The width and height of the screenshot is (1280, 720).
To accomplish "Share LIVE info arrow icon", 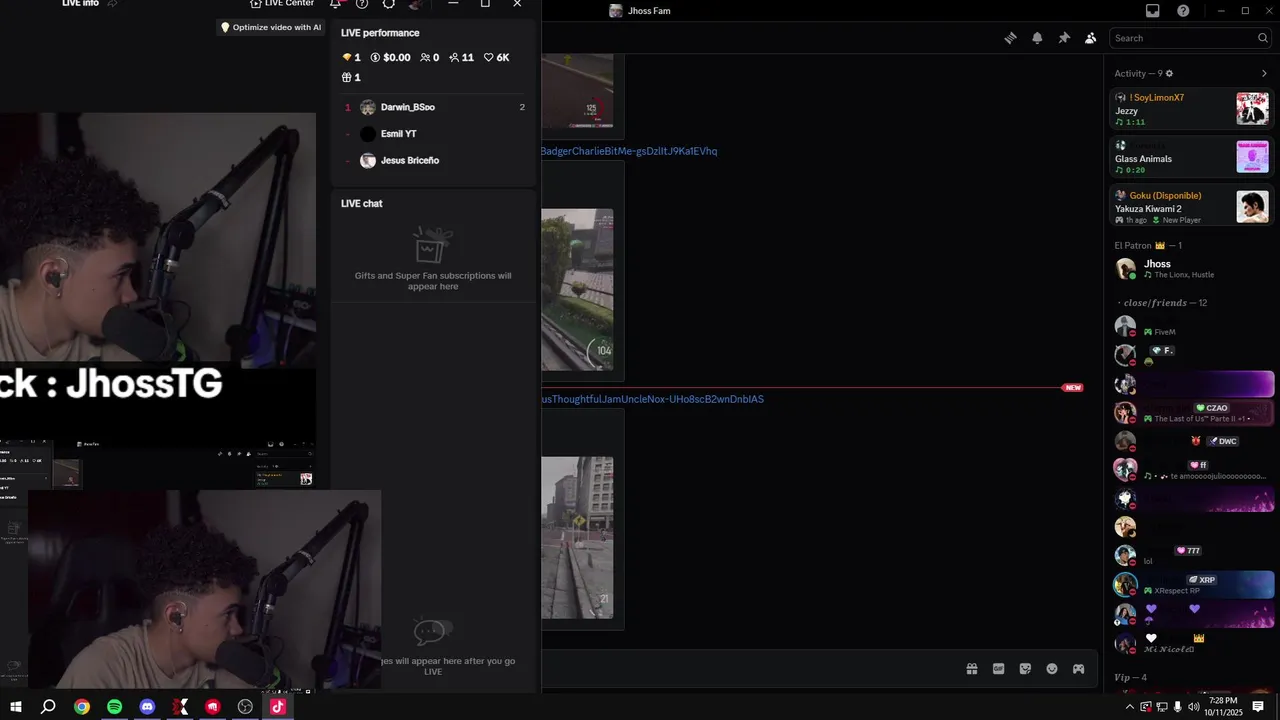I will pos(112,4).
